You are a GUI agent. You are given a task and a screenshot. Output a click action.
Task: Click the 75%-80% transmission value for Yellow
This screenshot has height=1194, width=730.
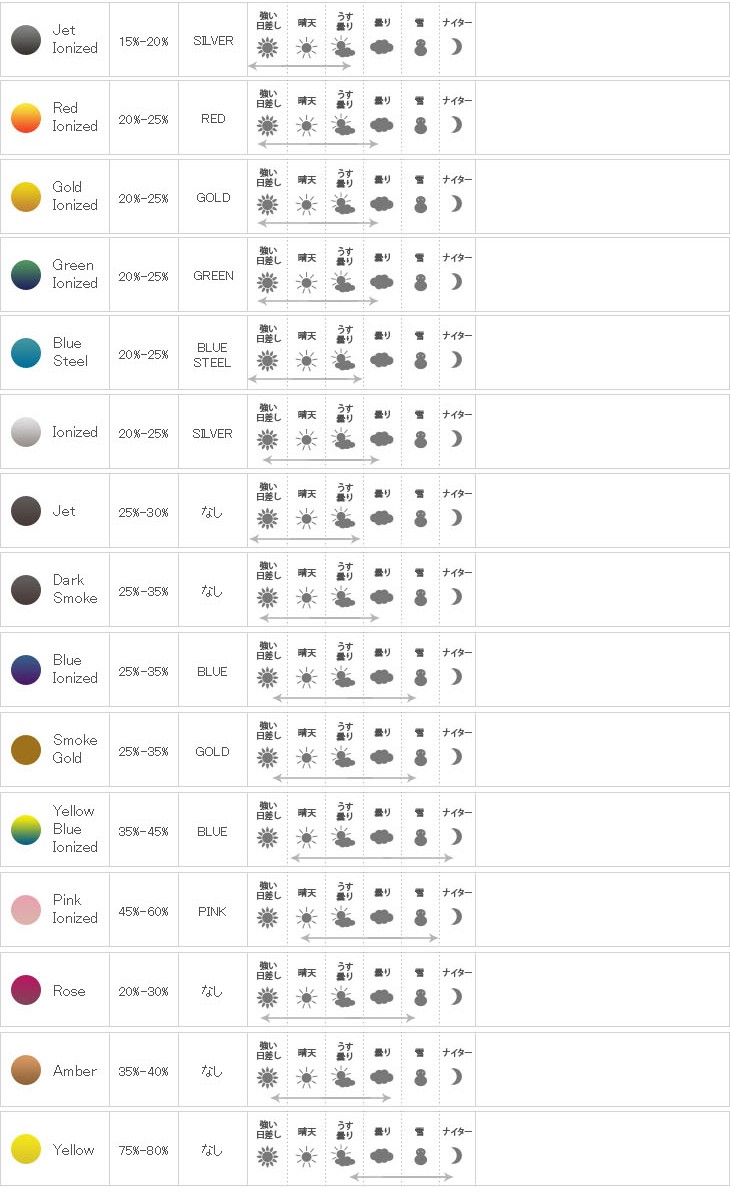(143, 1150)
